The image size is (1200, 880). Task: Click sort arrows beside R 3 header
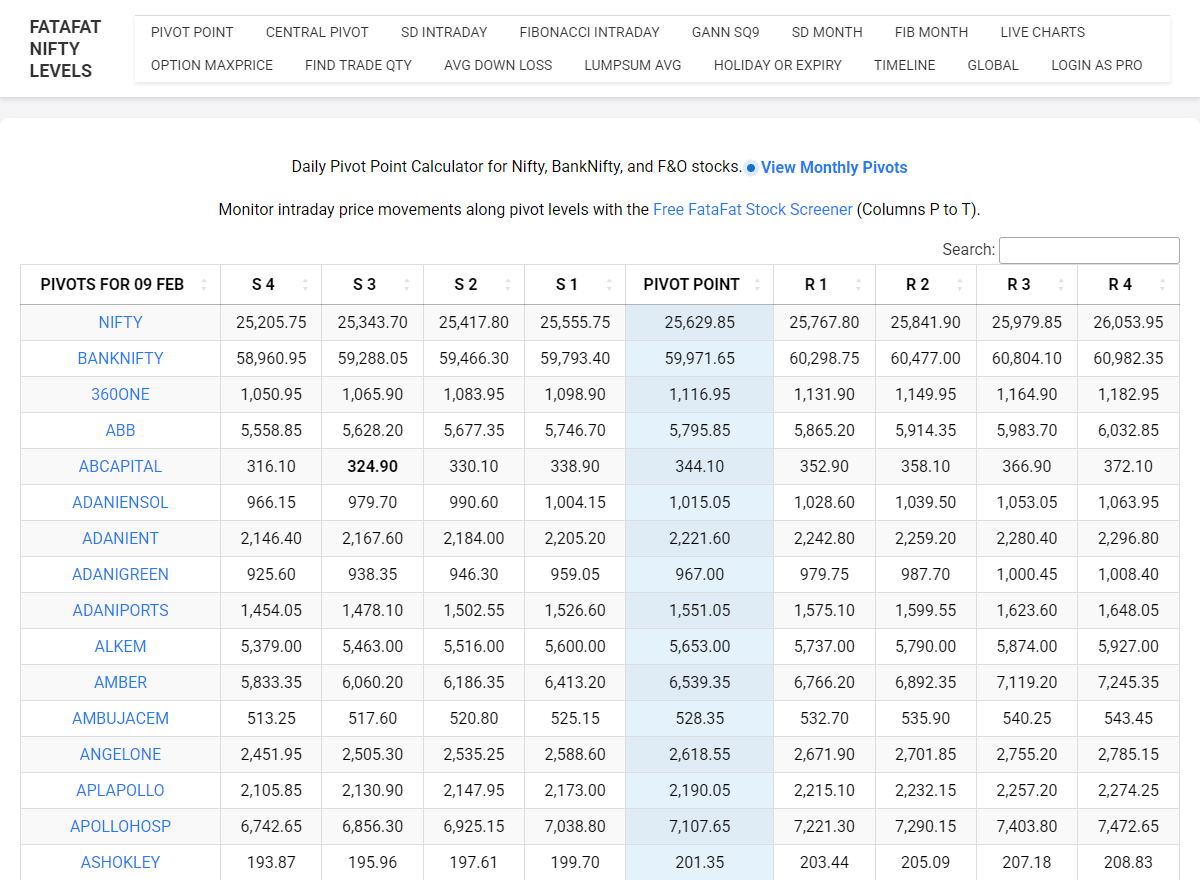pyautogui.click(x=1060, y=285)
